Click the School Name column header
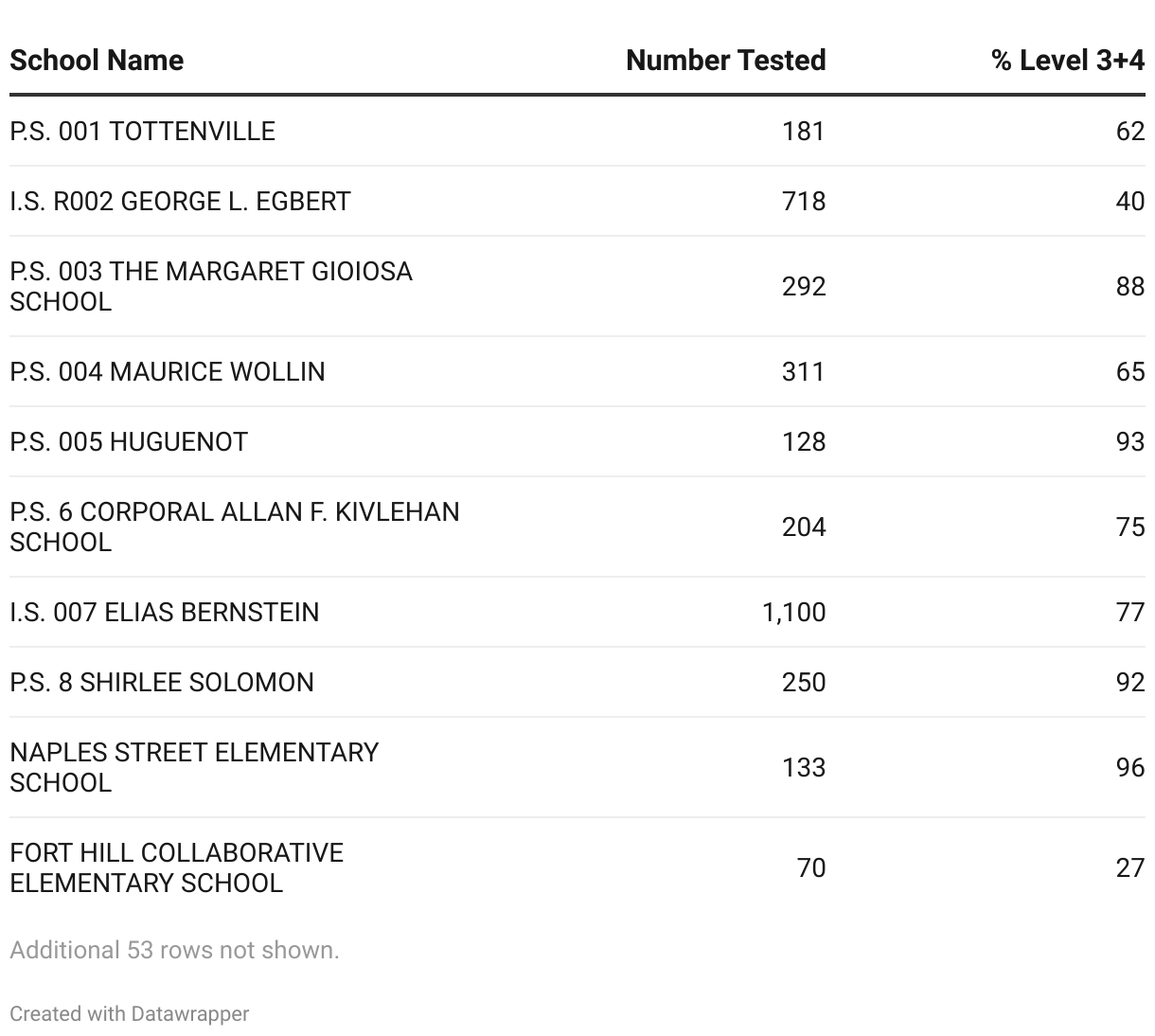 (x=97, y=61)
